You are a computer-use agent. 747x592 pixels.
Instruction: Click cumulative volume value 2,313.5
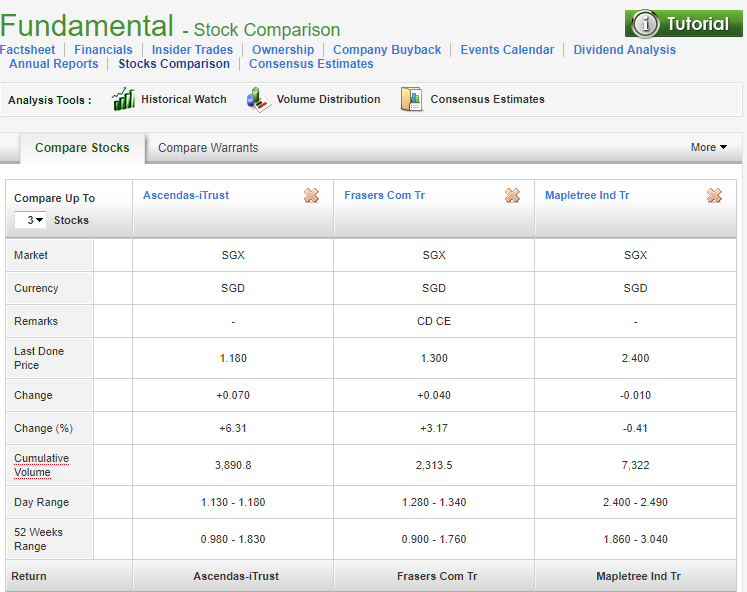tap(434, 465)
